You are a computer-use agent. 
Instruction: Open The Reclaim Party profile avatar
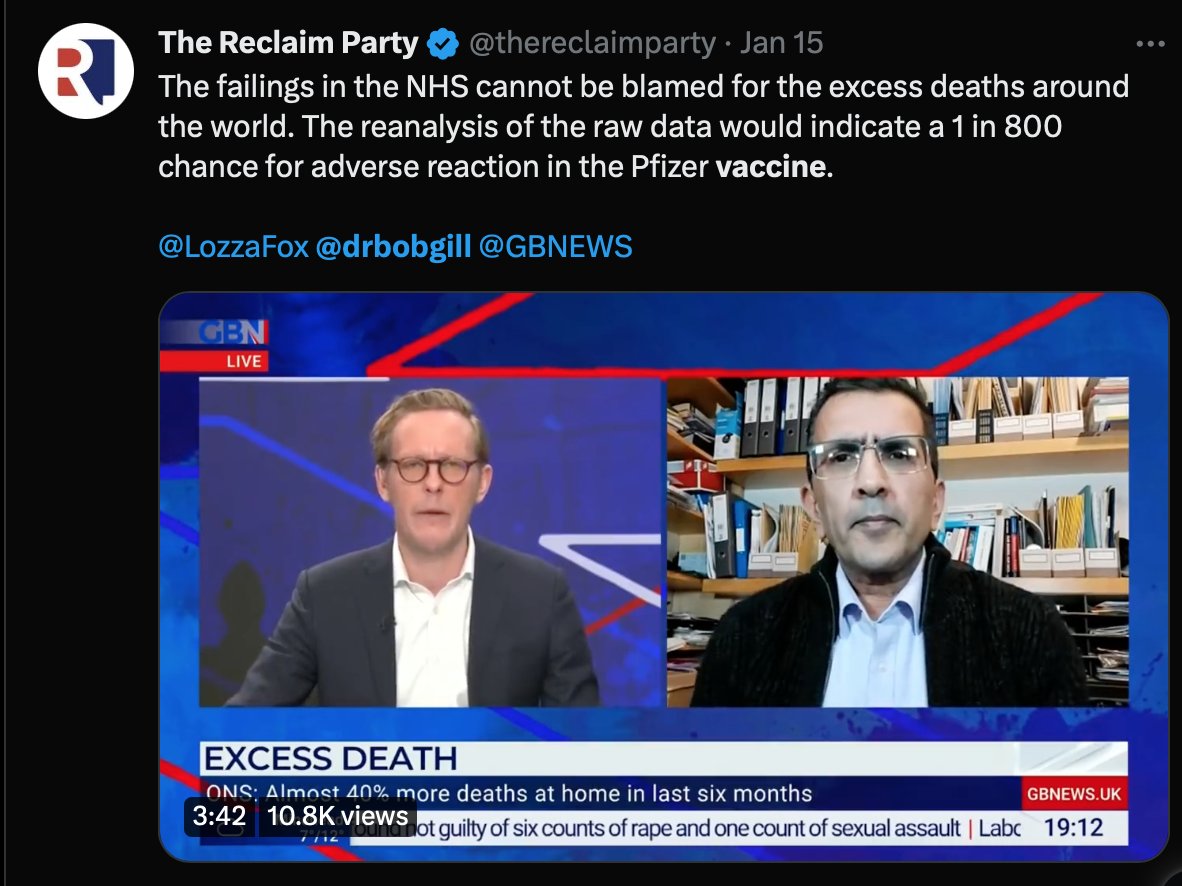85,71
